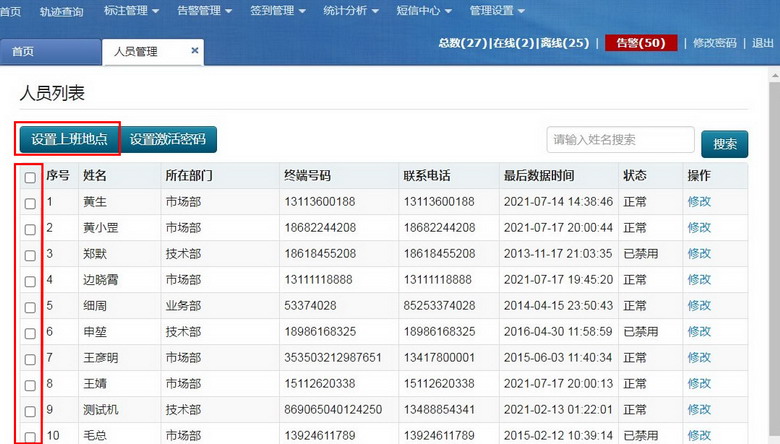Image resolution: width=780 pixels, height=444 pixels.
Task: Click the 所在部门 column header
Action: point(189,176)
